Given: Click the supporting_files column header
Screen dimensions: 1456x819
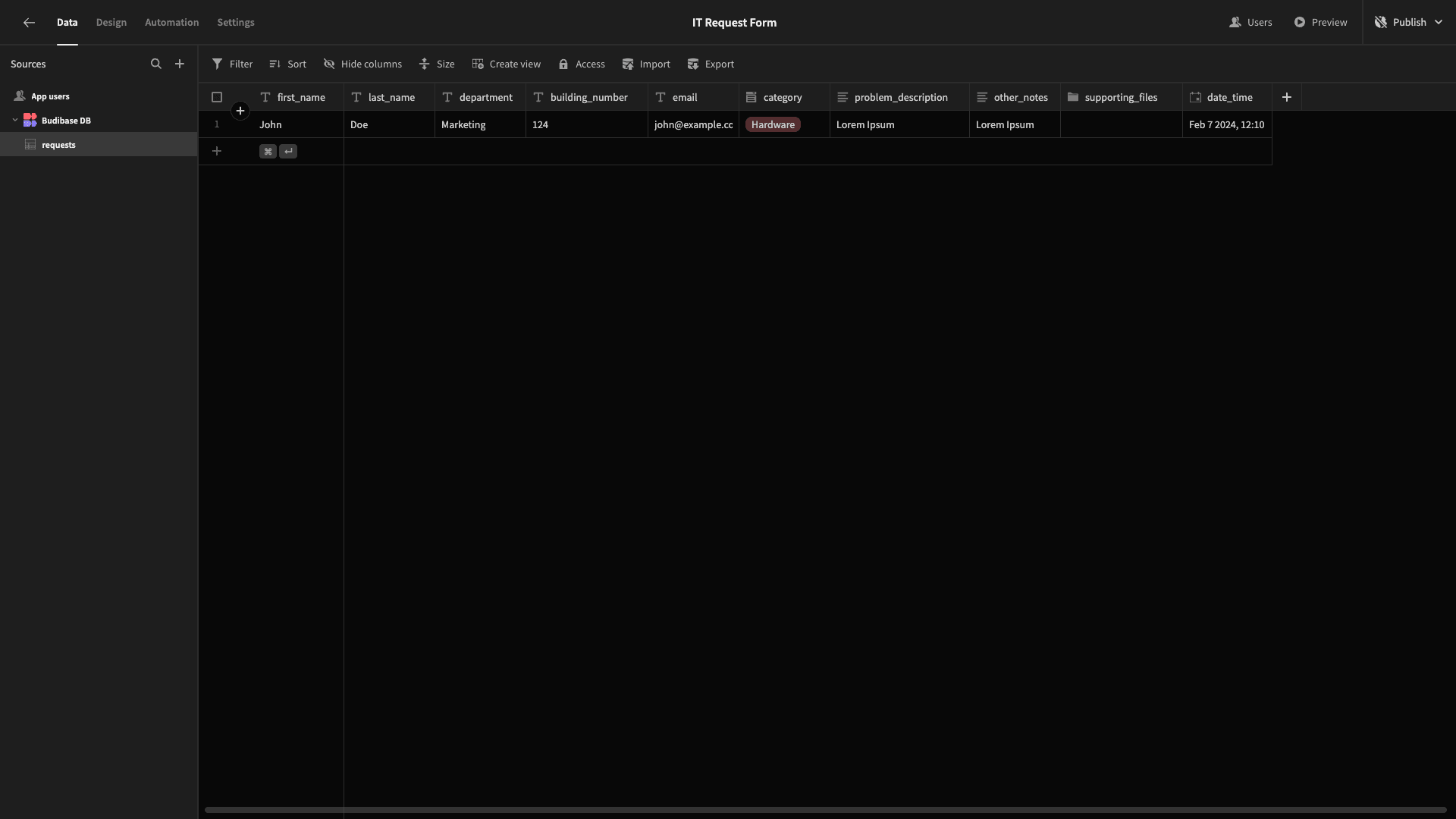Looking at the screenshot, I should click(1122, 97).
